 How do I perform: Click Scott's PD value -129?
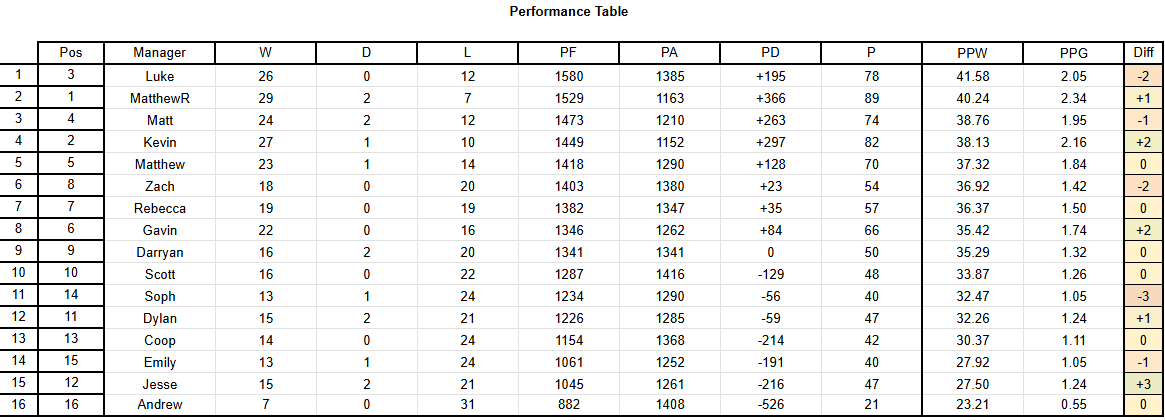coord(770,274)
